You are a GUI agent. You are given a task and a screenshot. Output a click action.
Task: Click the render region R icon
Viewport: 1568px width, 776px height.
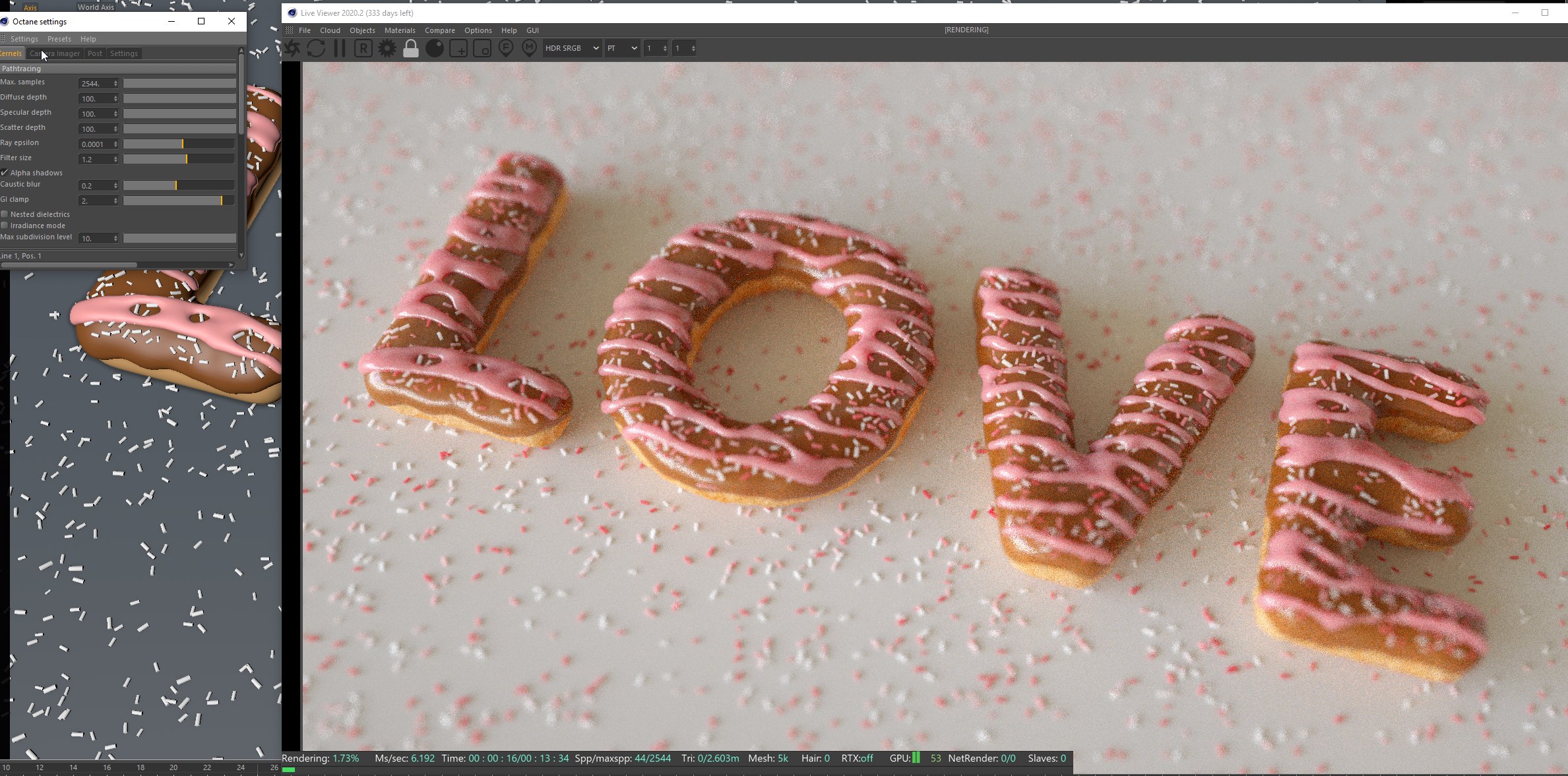click(363, 48)
